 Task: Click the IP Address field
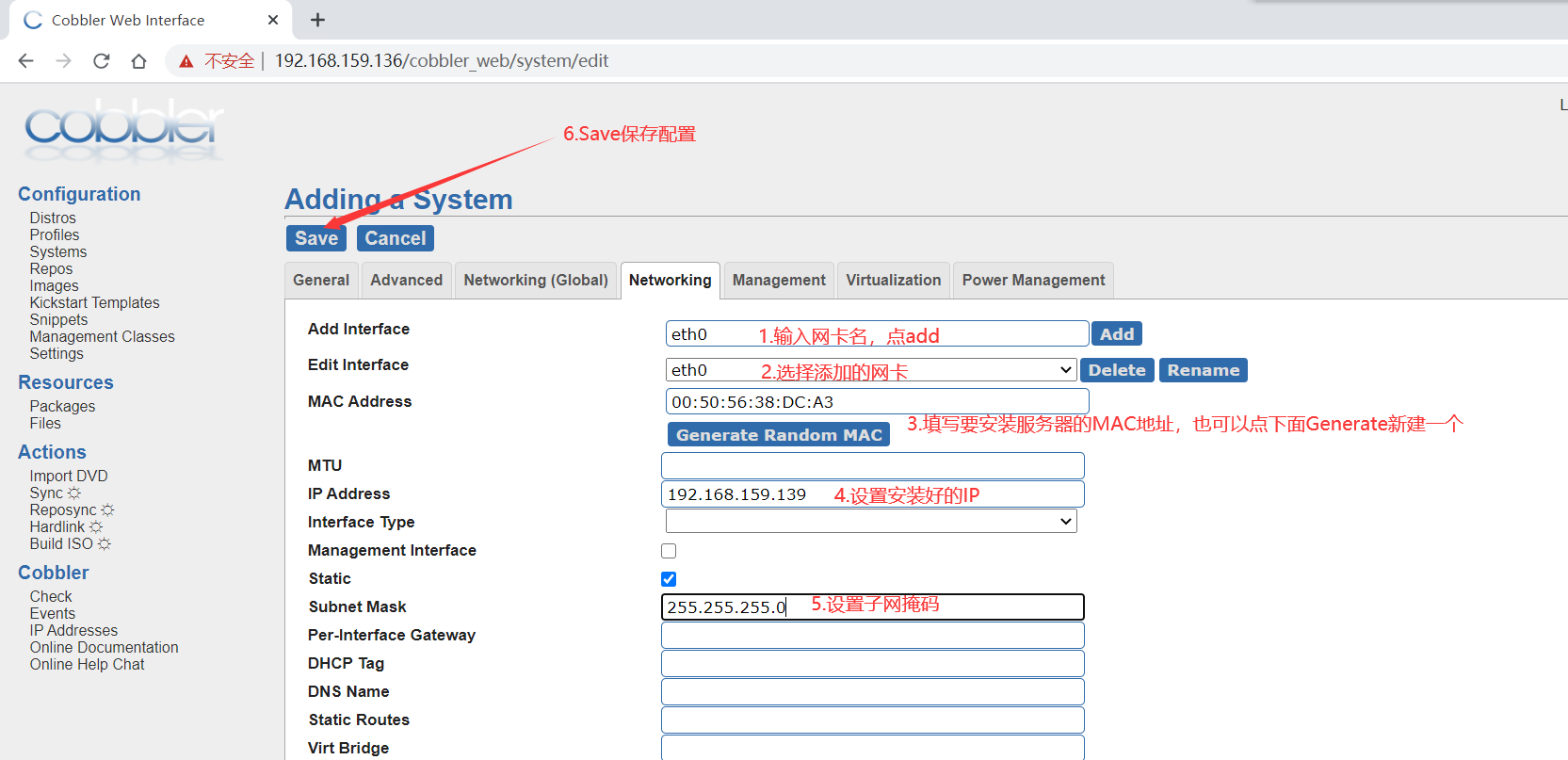pyautogui.click(x=873, y=494)
